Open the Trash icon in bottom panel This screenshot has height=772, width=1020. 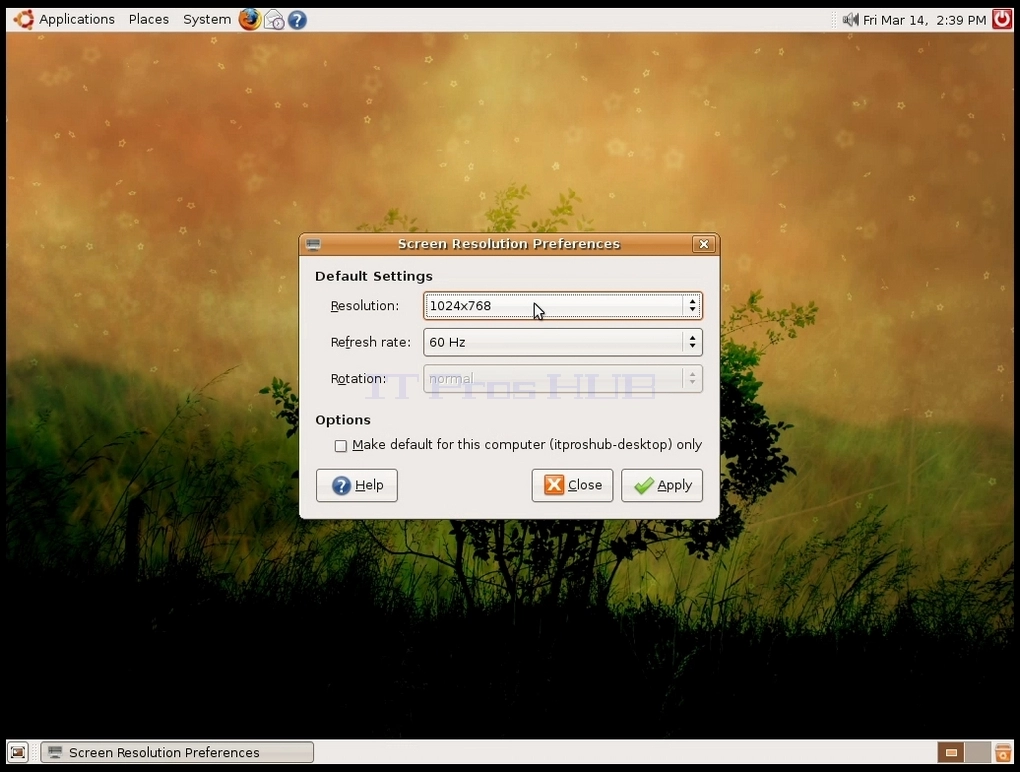click(x=1003, y=752)
